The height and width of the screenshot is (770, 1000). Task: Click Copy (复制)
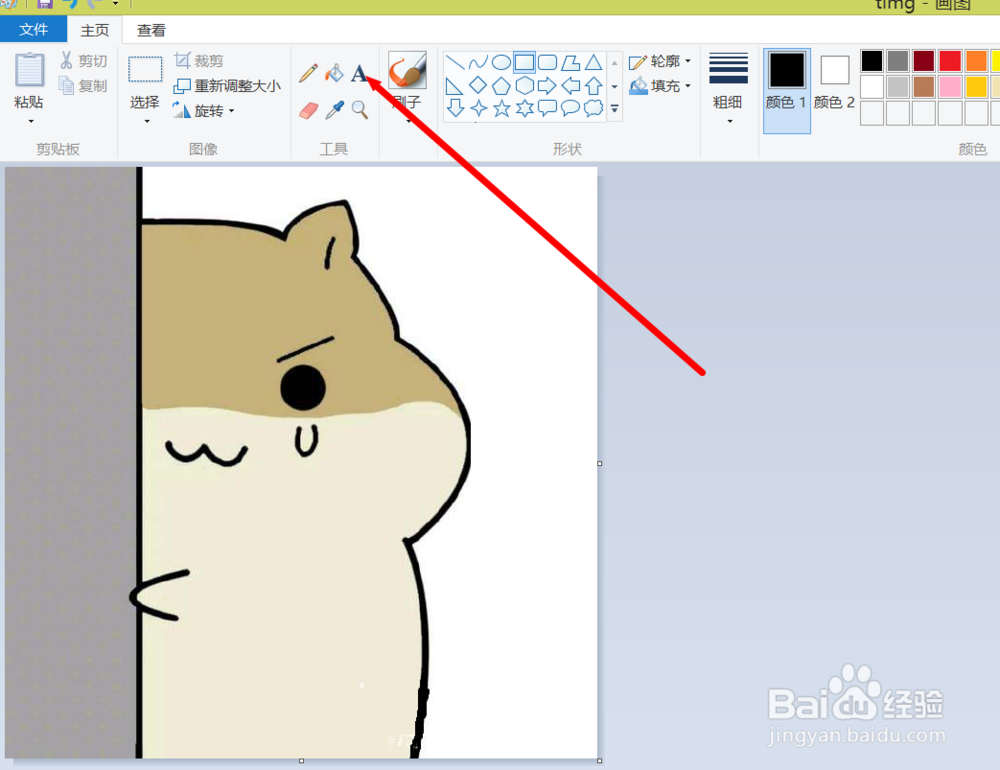(84, 85)
